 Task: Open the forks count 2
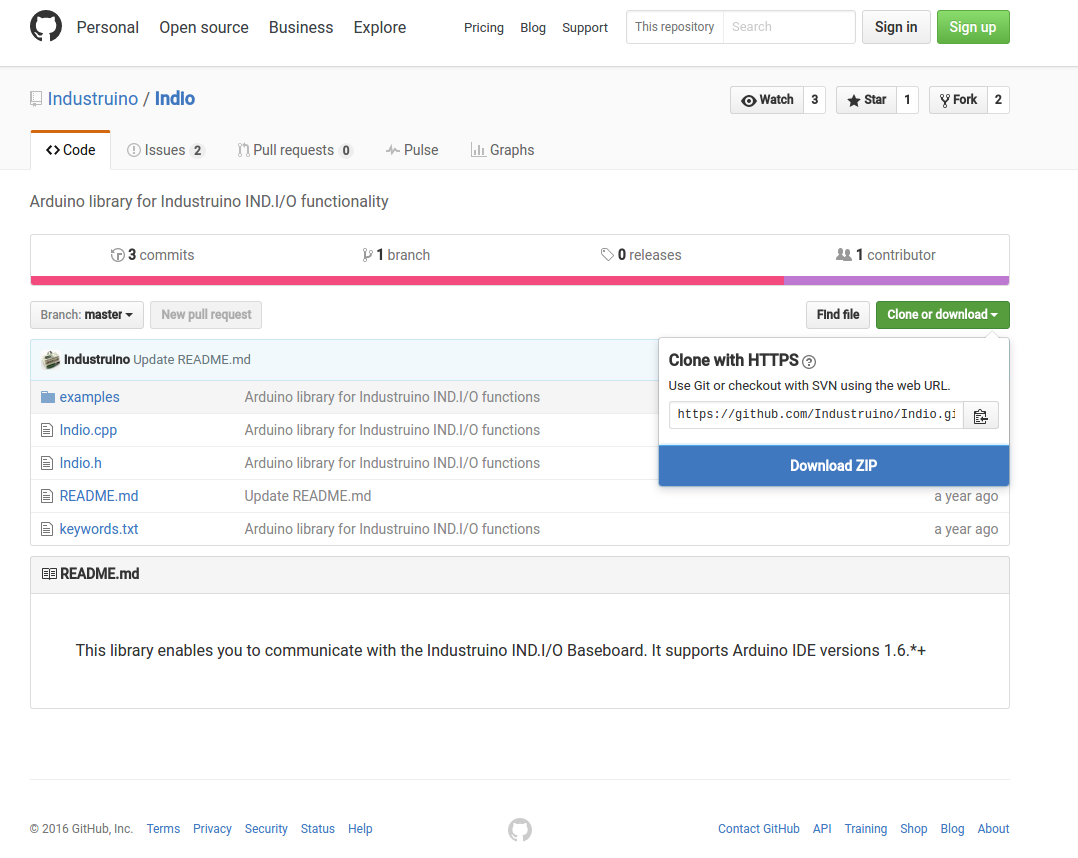pyautogui.click(x=998, y=100)
